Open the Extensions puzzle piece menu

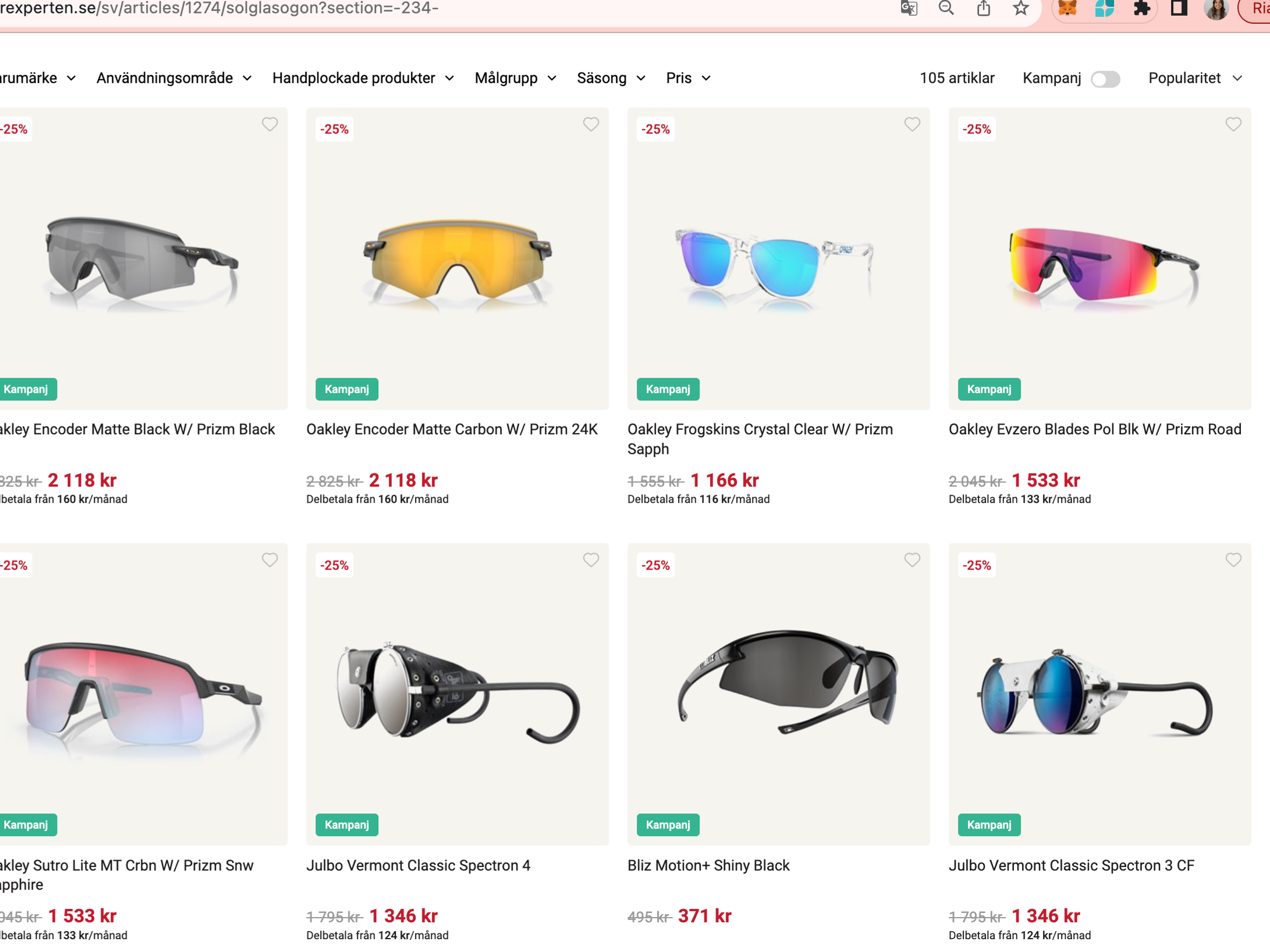click(1141, 8)
